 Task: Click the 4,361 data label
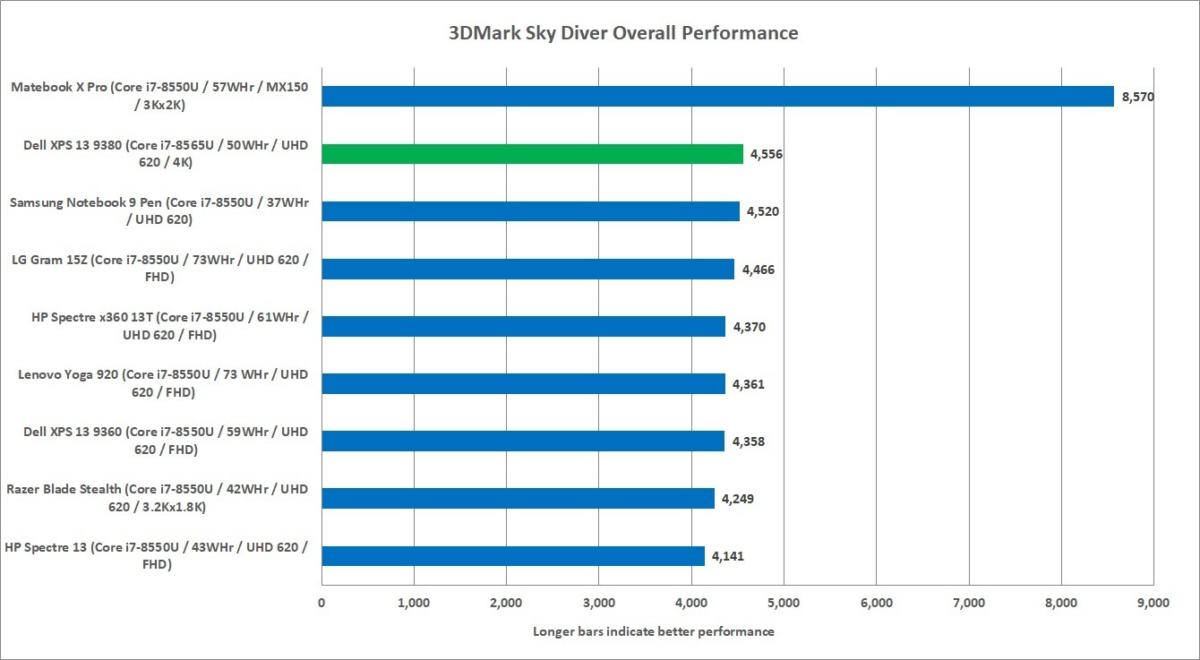(749, 384)
